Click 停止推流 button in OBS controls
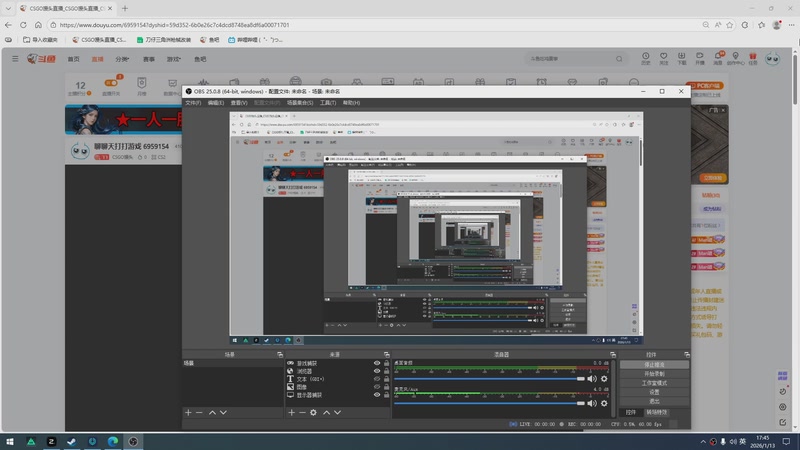Screen dimensions: 800x450 [x=654, y=365]
